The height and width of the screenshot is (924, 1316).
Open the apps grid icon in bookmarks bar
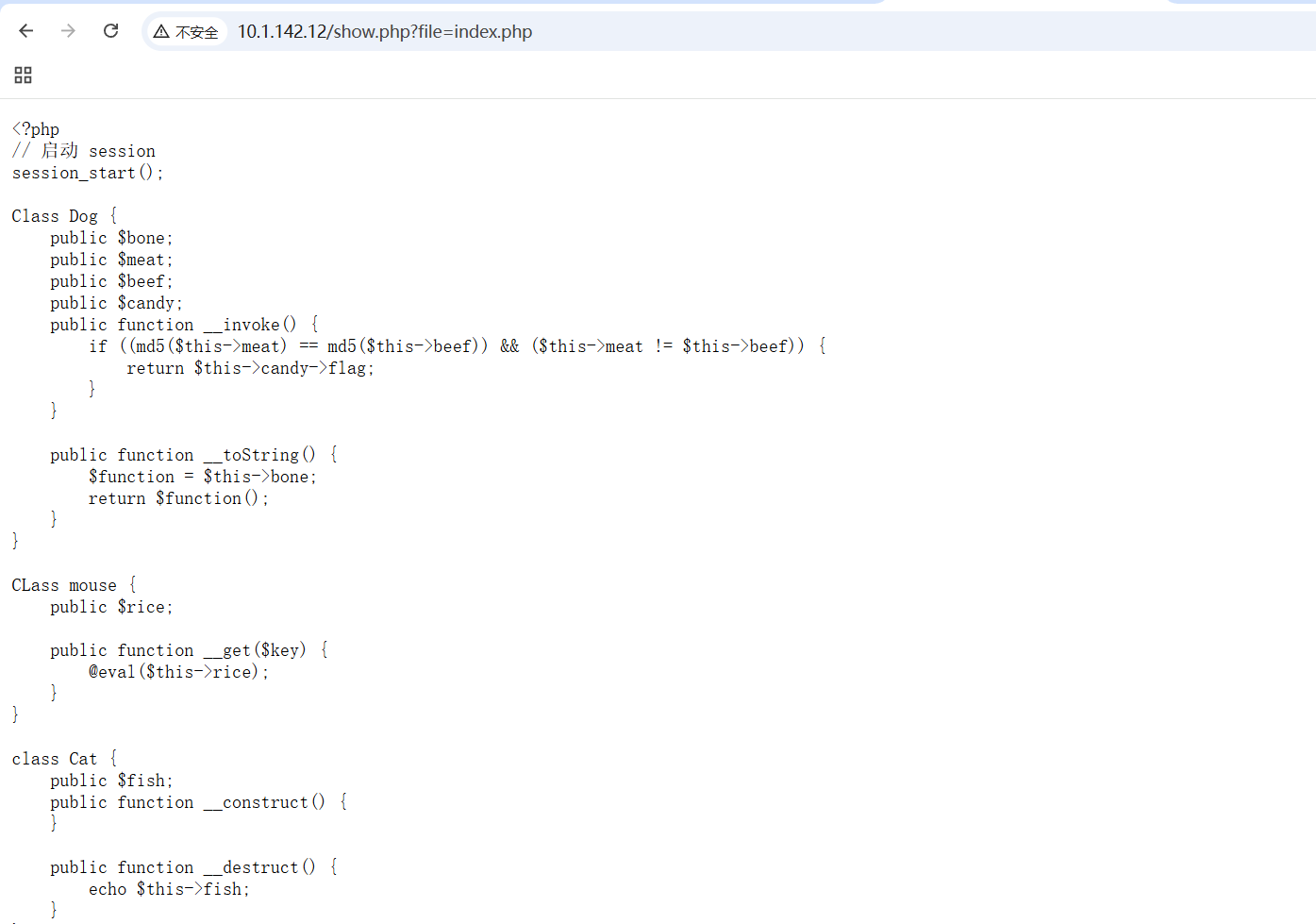tap(24, 76)
